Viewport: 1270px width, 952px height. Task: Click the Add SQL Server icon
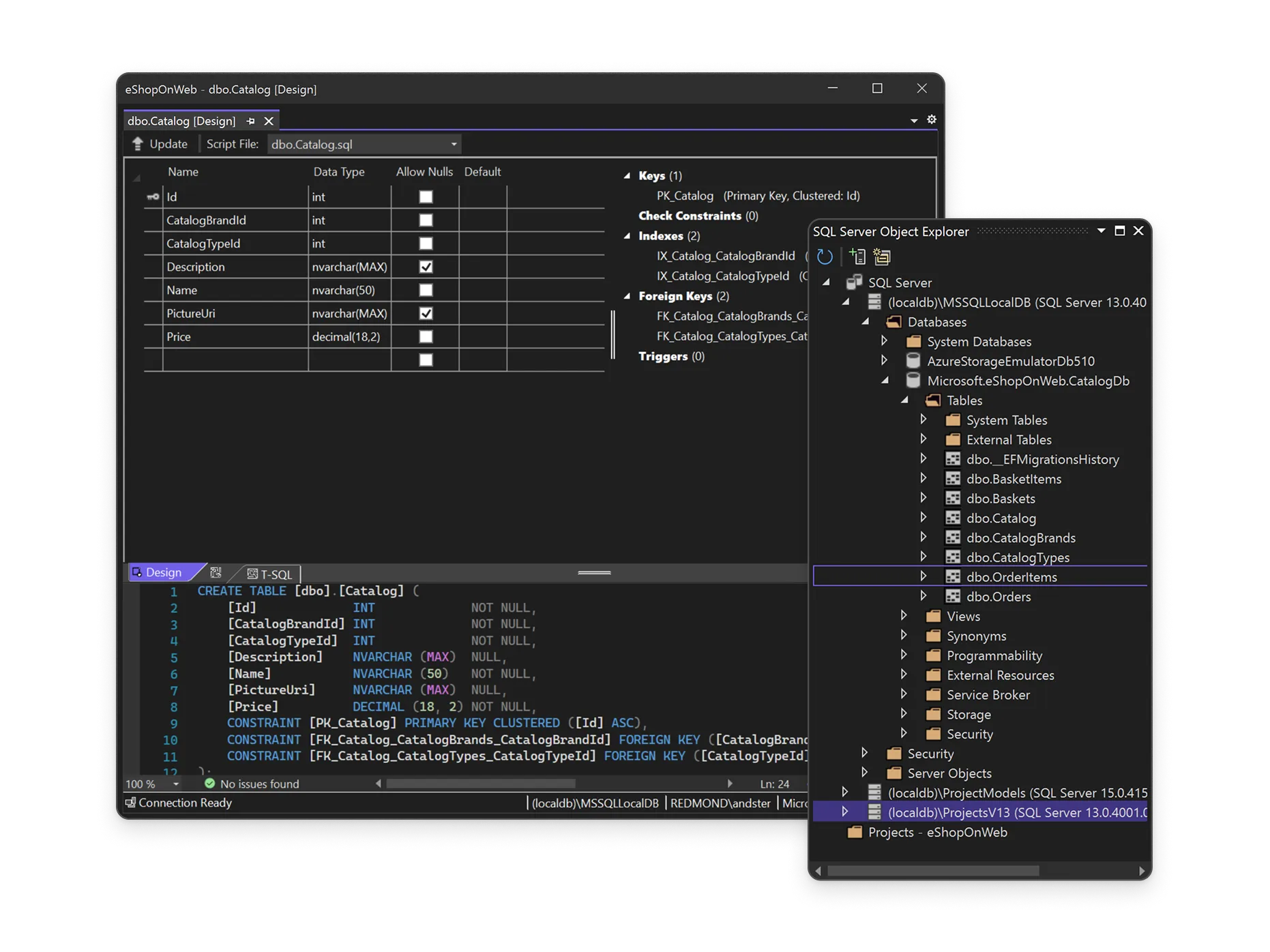[857, 257]
